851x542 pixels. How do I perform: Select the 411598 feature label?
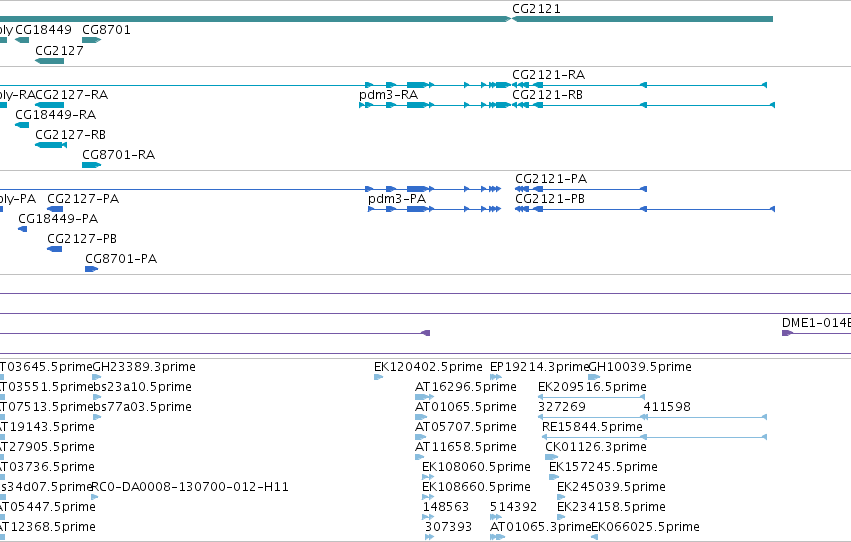click(667, 407)
